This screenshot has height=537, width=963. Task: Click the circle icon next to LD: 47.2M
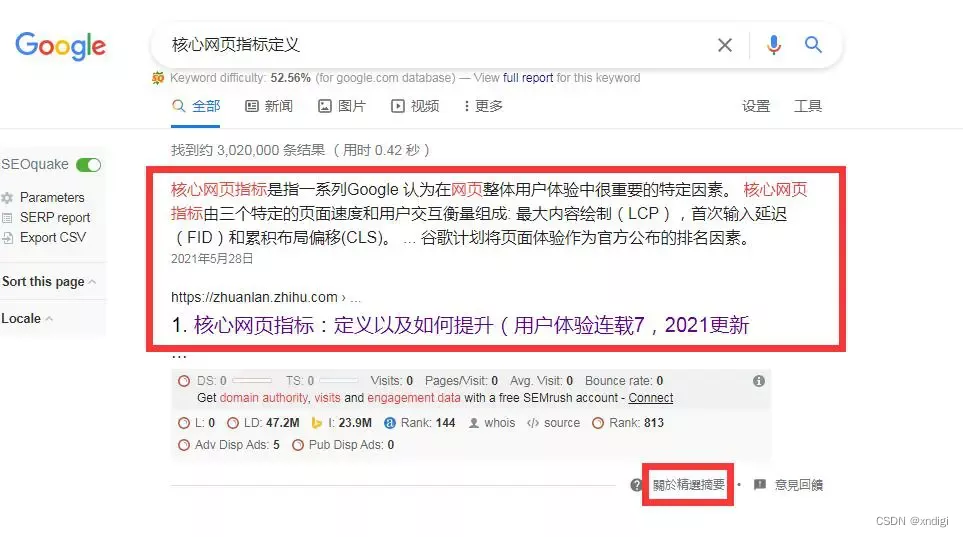pos(233,423)
